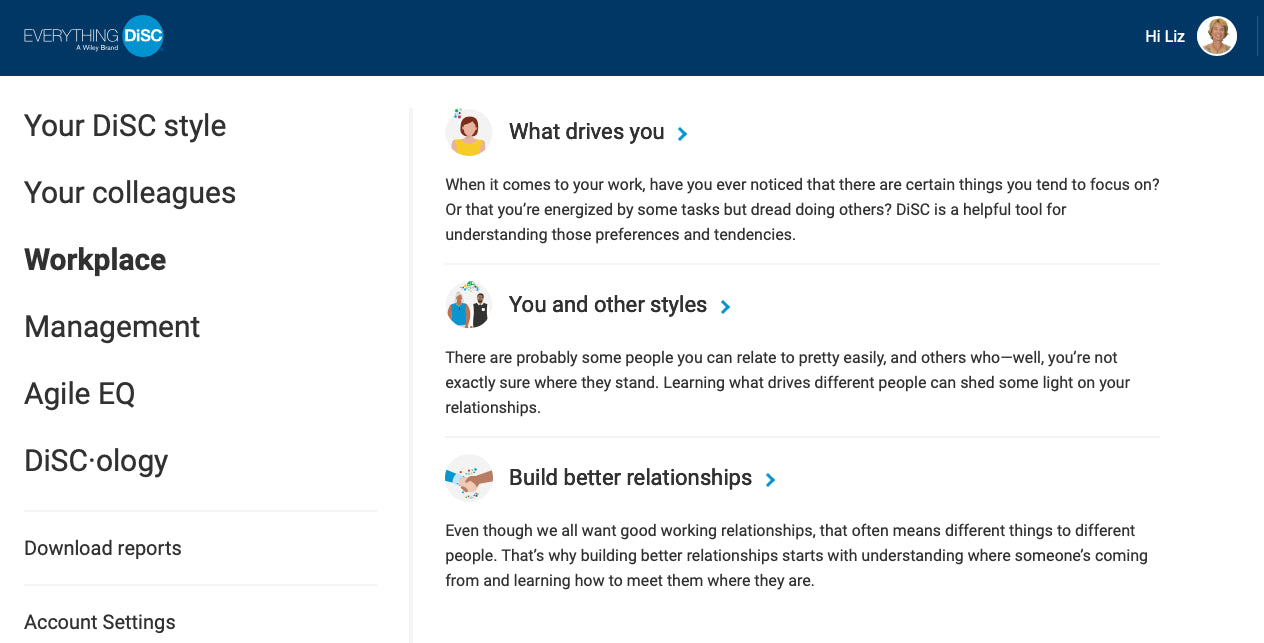This screenshot has width=1264, height=643.
Task: Click the You and other styles people icon
Action: (468, 305)
